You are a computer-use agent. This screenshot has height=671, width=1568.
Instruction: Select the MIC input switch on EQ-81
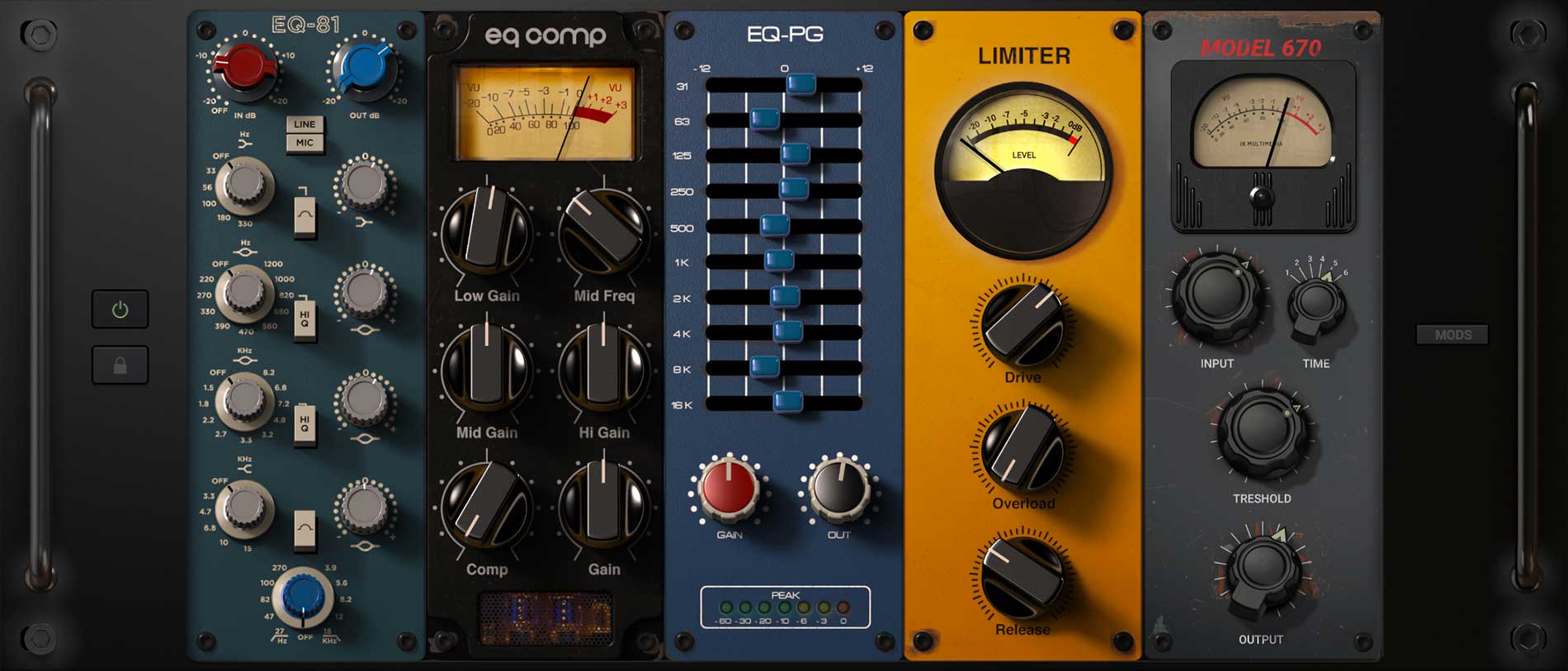305,143
